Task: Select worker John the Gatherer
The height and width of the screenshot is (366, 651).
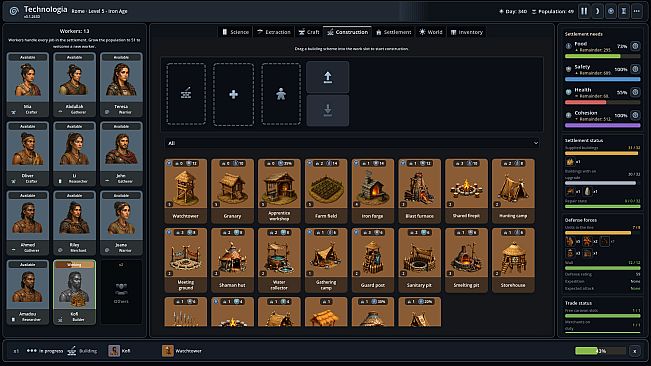Action: (121, 154)
